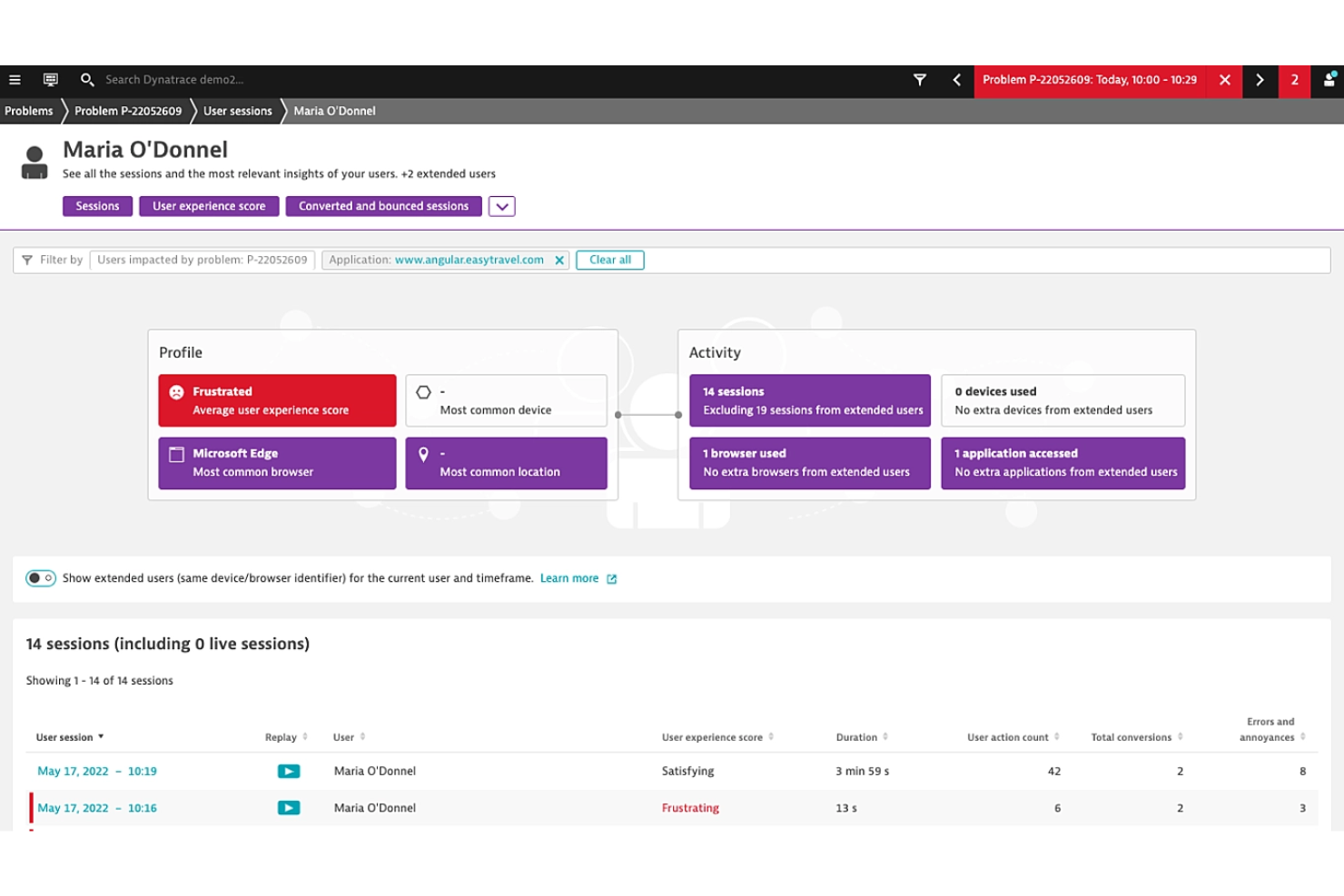1344x896 pixels.
Task: Click the filter icon in the Filter by bar
Action: coord(27,260)
